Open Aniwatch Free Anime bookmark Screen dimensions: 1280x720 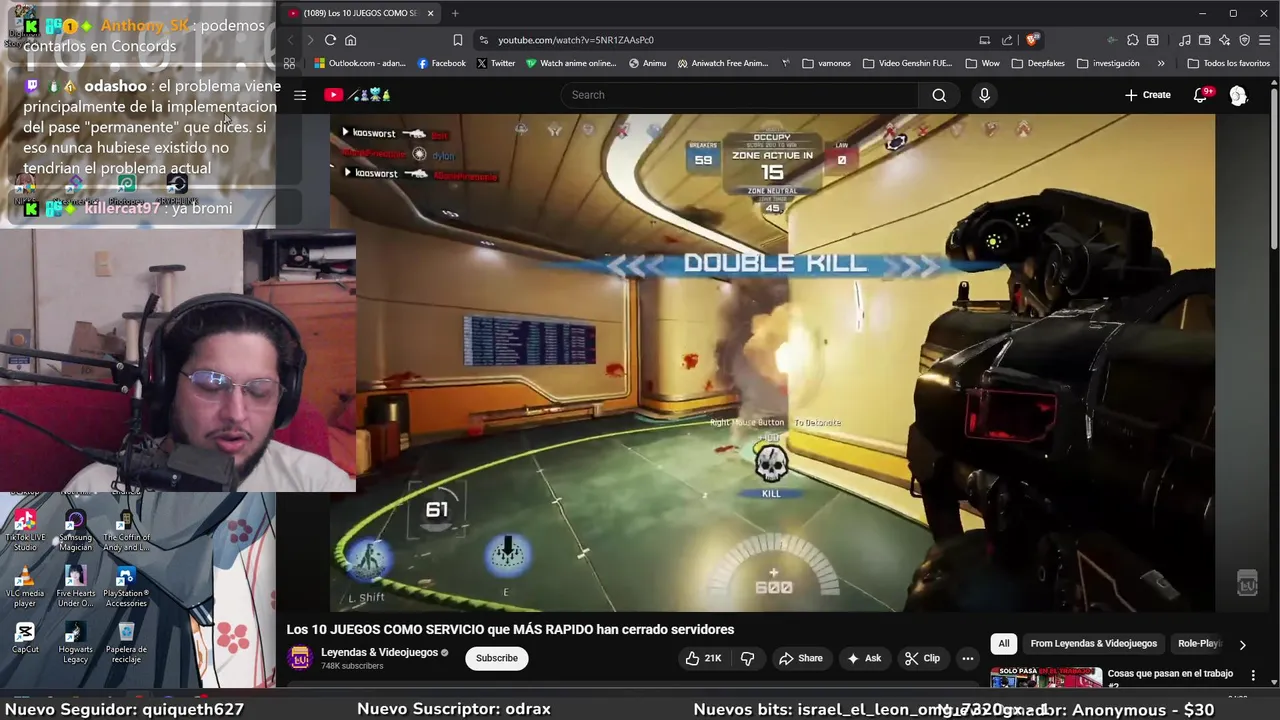[723, 63]
